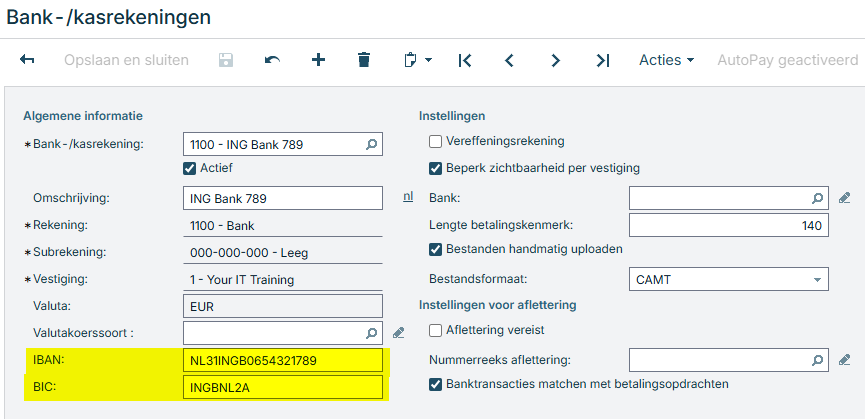The image size is (865, 419).
Task: Open lookup magnifier for Bank-/kasrekening
Action: tap(372, 144)
